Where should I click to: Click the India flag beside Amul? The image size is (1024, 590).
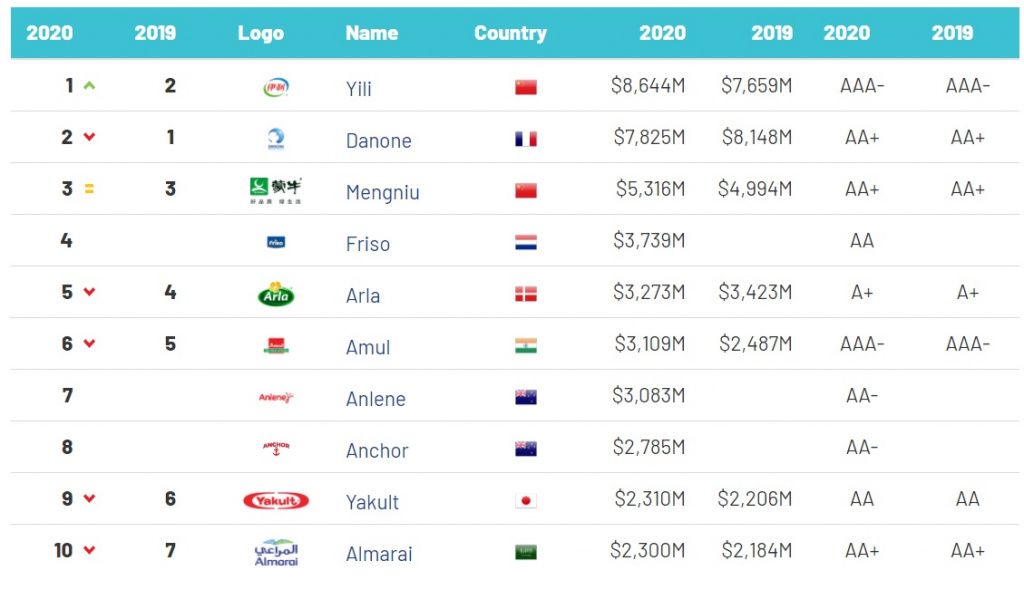[526, 346]
